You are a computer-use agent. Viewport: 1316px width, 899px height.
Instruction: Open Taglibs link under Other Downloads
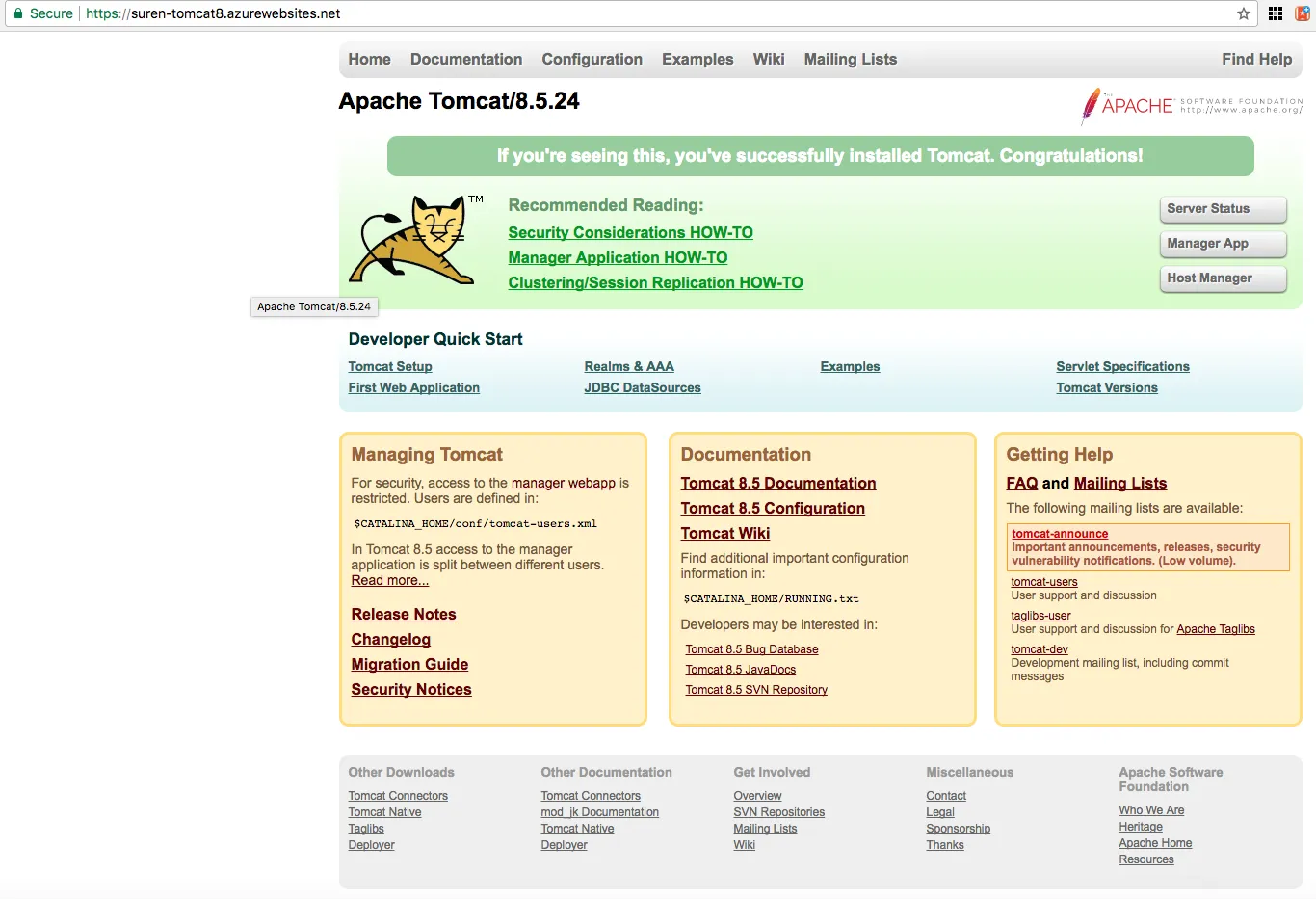point(366,829)
